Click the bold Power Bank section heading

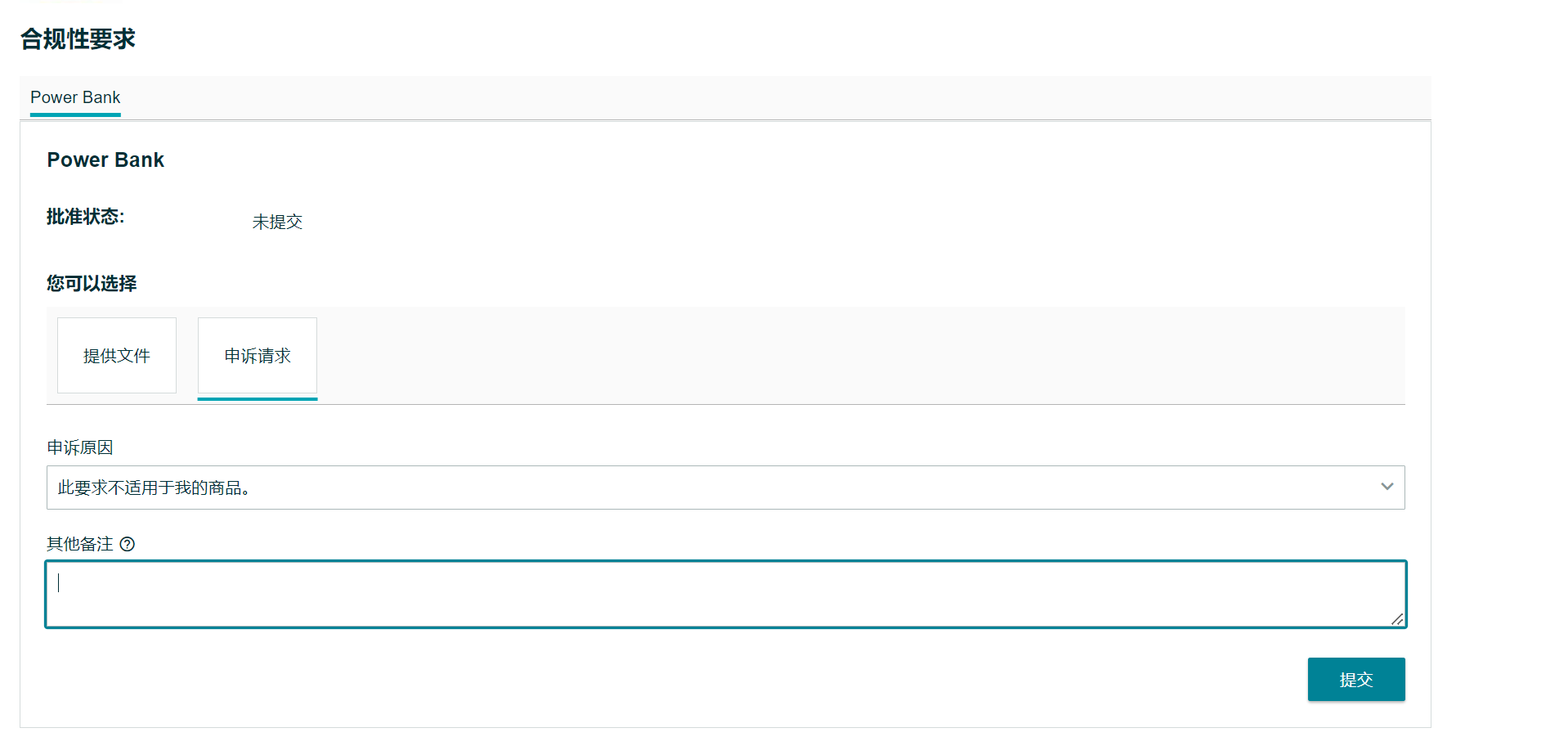[x=105, y=160]
